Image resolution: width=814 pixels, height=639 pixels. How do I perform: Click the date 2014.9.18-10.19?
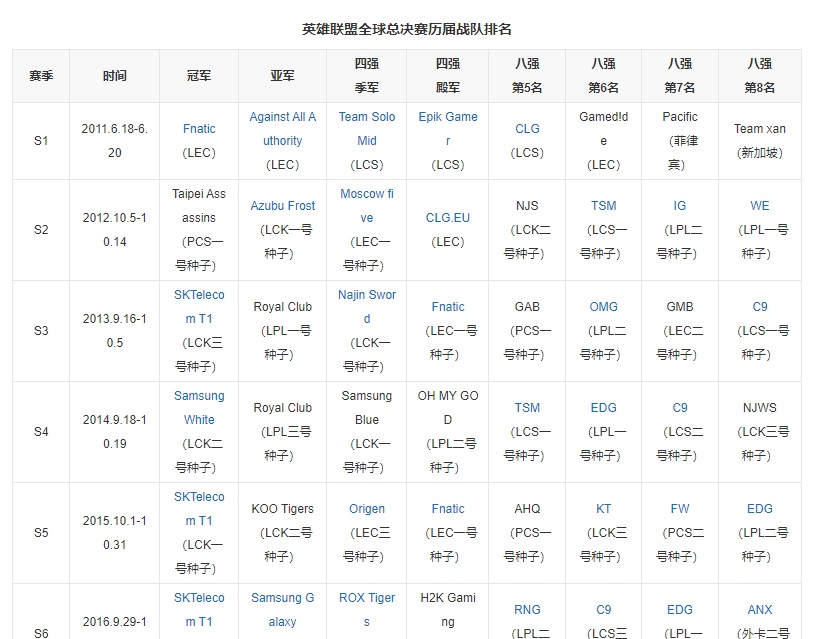(114, 431)
